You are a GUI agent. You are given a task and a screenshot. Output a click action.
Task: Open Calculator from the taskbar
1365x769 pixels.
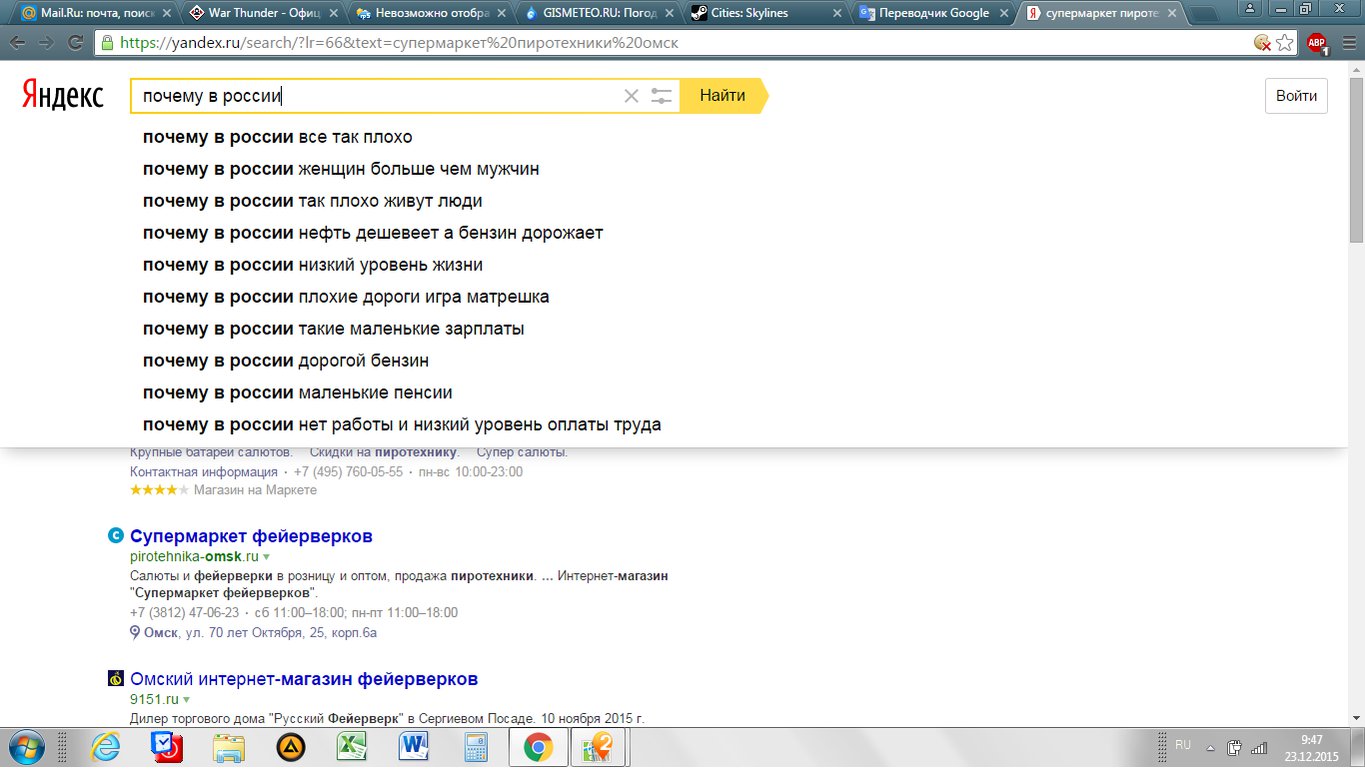[475, 747]
